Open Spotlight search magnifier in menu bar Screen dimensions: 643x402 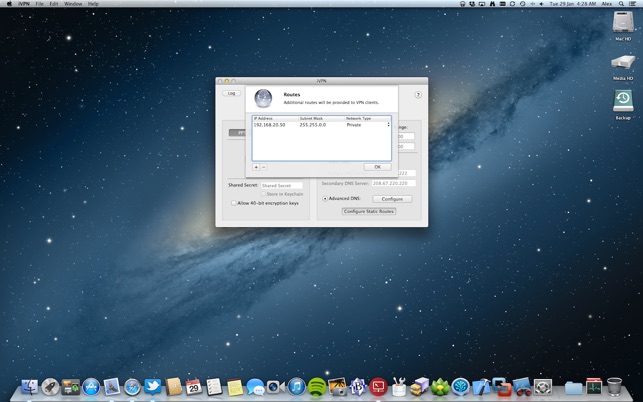(x=621, y=4)
